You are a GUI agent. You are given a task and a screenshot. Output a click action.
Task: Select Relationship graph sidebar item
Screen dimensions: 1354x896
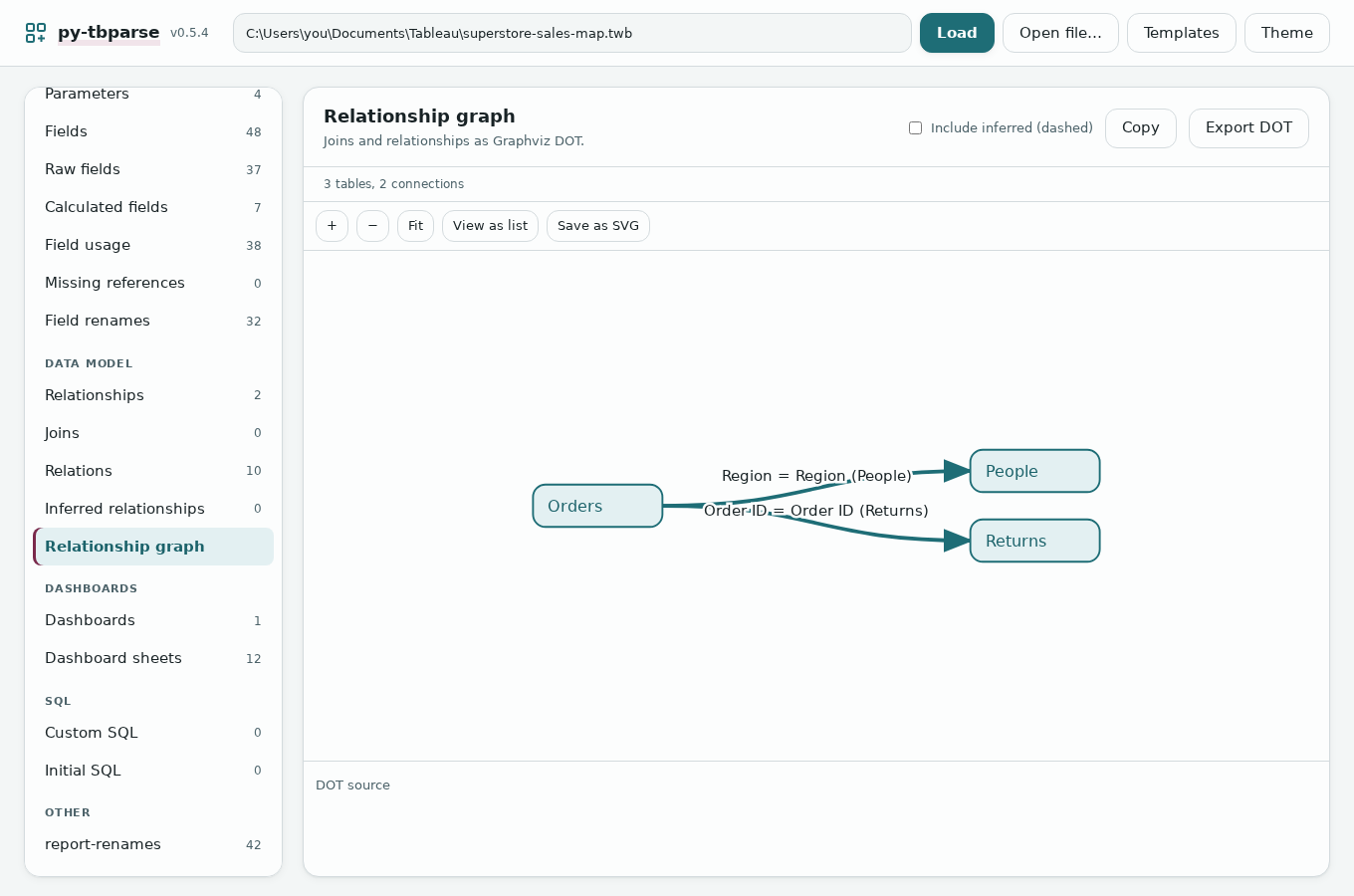point(153,547)
